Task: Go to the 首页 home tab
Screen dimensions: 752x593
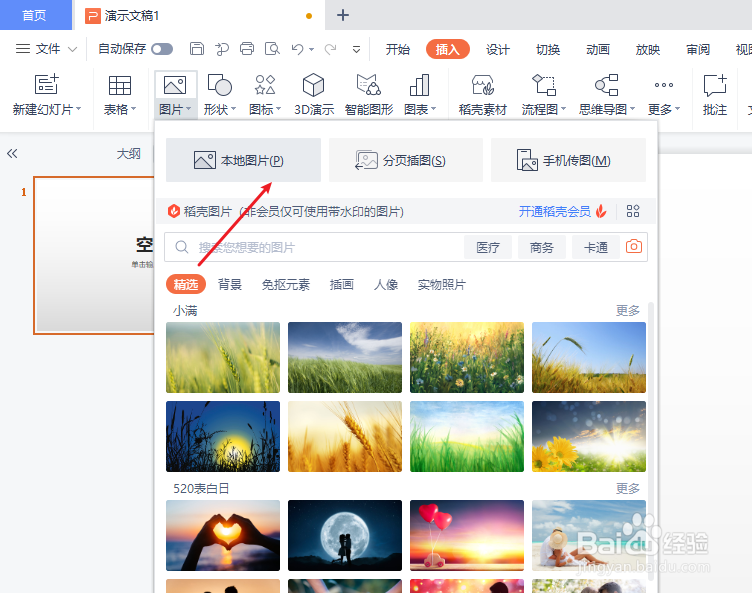Action: [35, 15]
